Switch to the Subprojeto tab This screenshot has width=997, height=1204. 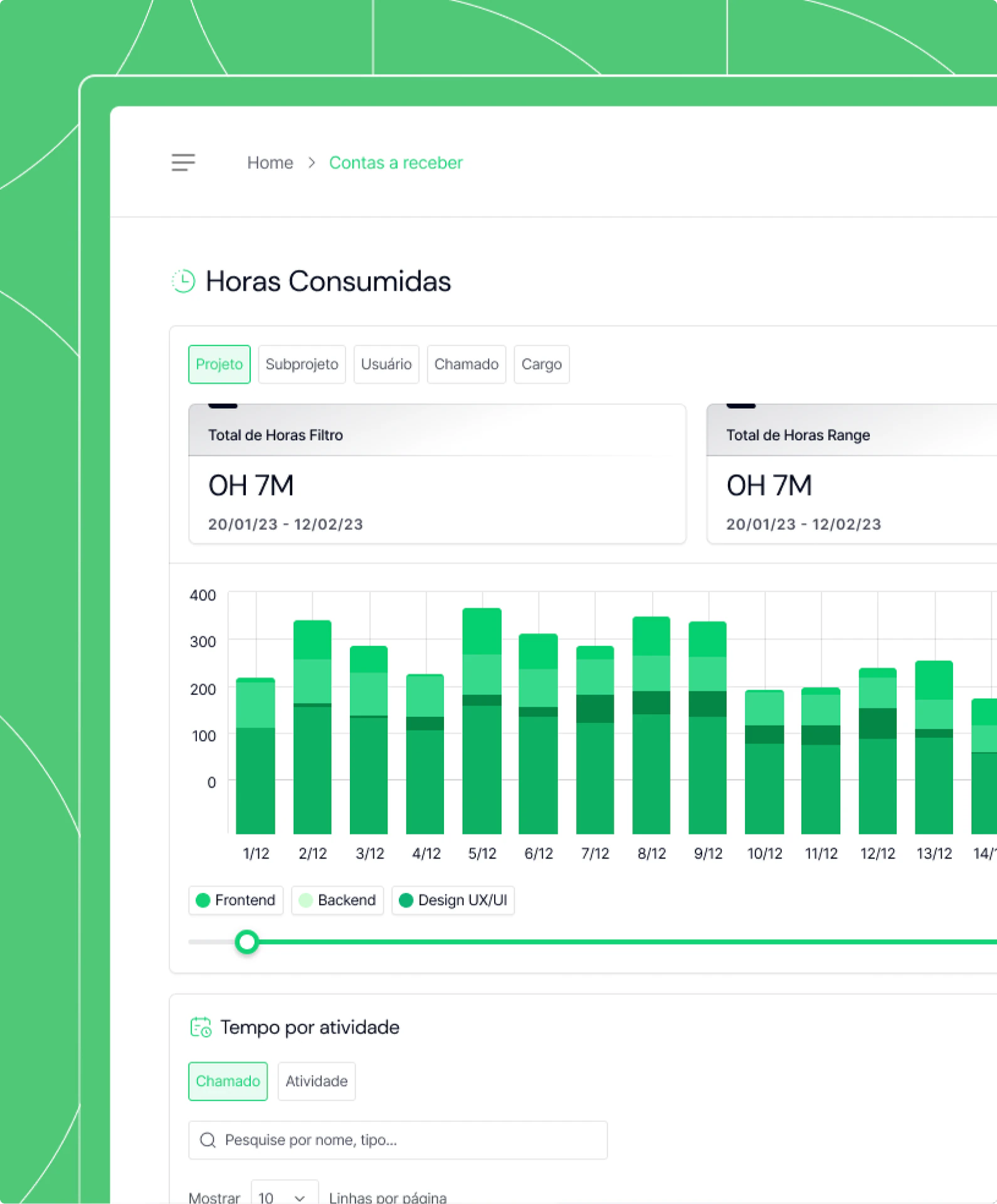point(302,364)
